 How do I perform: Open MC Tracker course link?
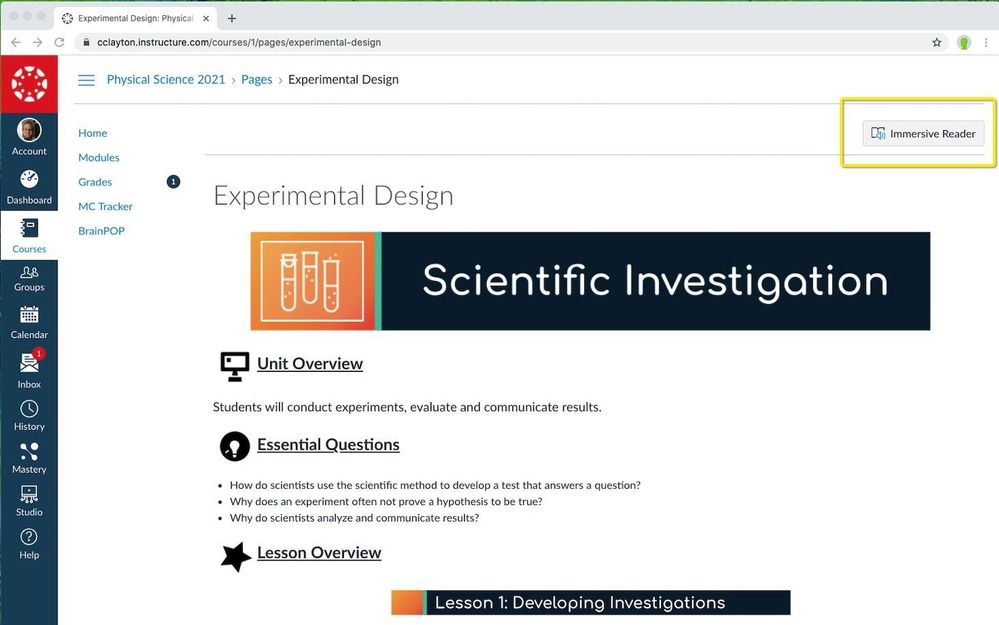tap(105, 207)
